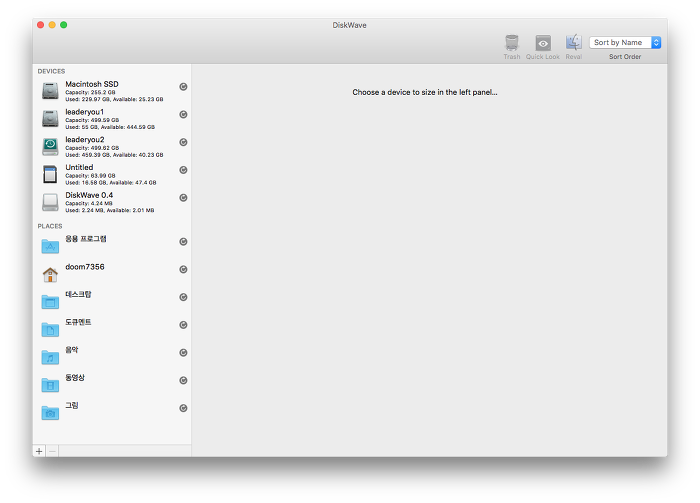Click the refresh arrow for 데스크탑
The image size is (700, 503).
click(183, 297)
